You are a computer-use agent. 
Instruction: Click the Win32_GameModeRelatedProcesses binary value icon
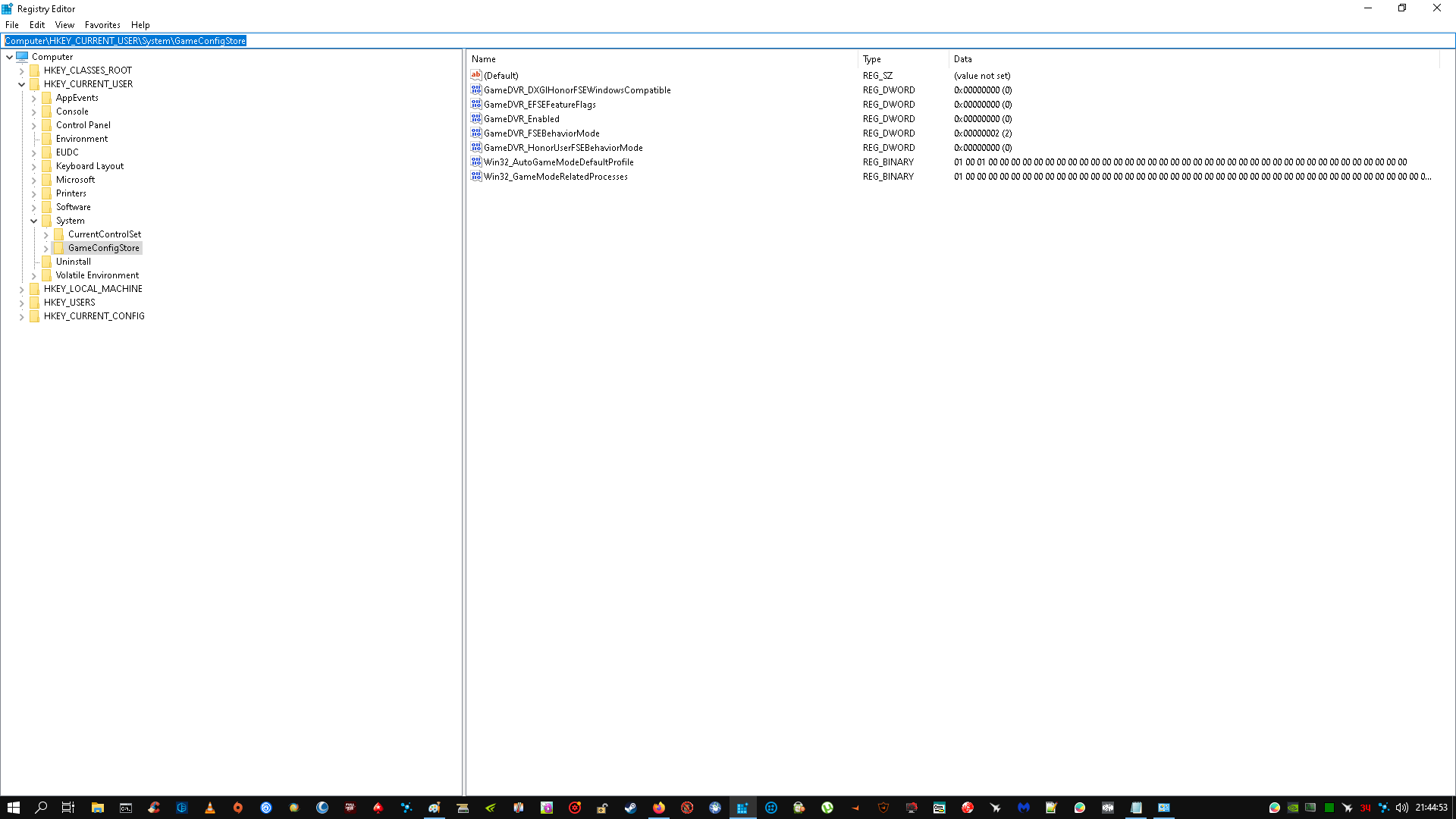pyautogui.click(x=475, y=176)
